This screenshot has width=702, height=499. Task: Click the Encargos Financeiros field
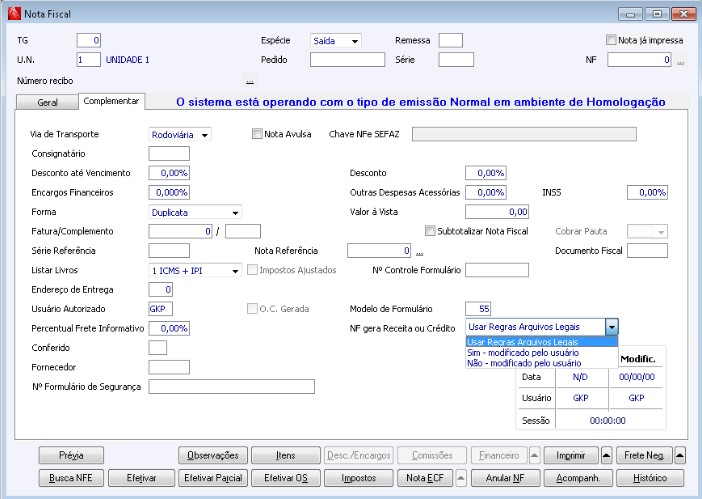169,192
